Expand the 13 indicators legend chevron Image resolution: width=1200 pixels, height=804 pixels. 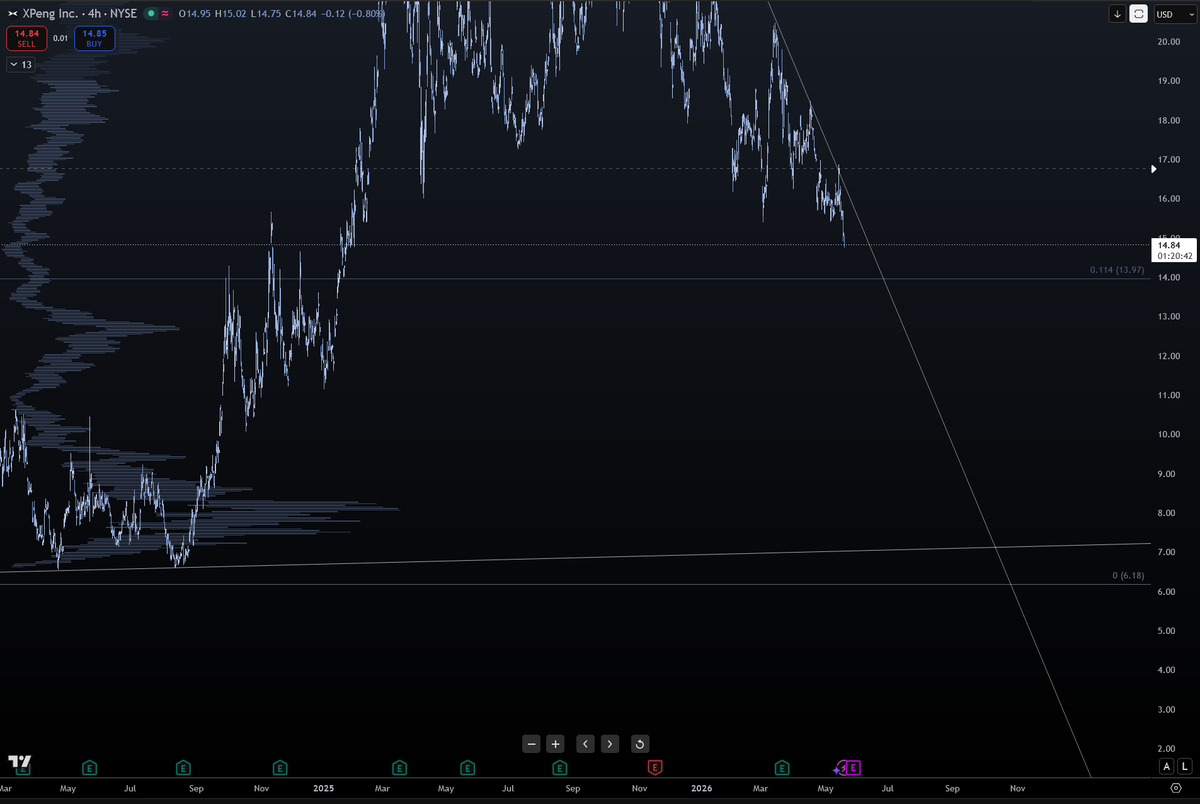point(20,64)
